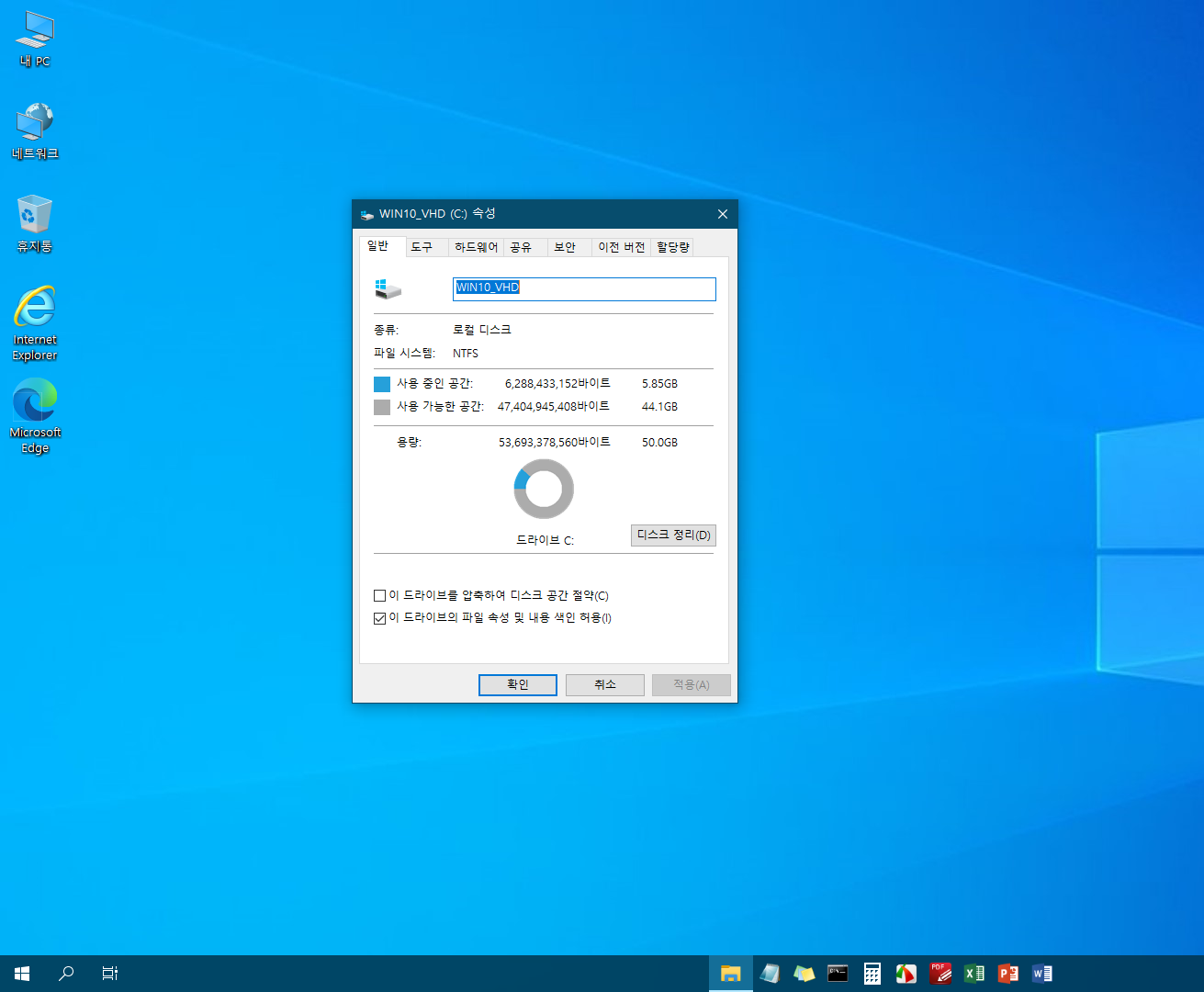Click the disk usage donut chart
The width and height of the screenshot is (1204, 992).
click(544, 489)
